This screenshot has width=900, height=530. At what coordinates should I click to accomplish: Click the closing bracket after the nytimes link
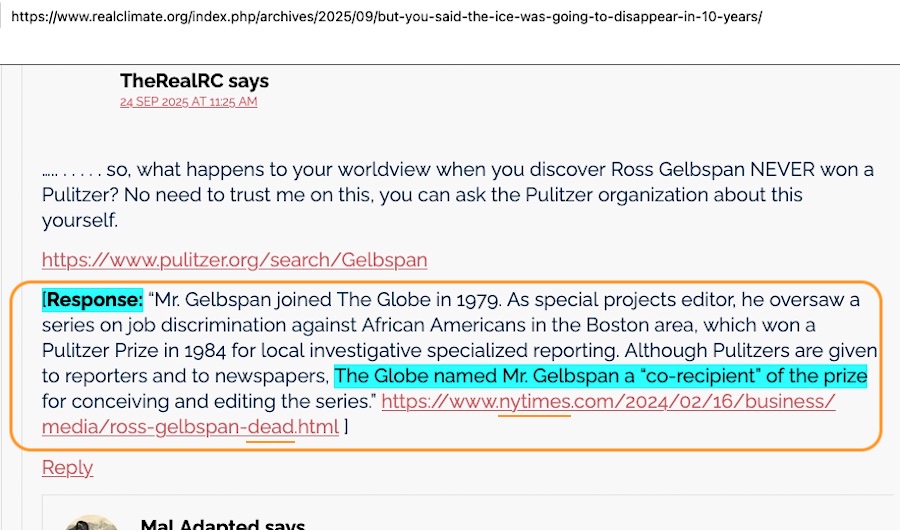tap(346, 428)
